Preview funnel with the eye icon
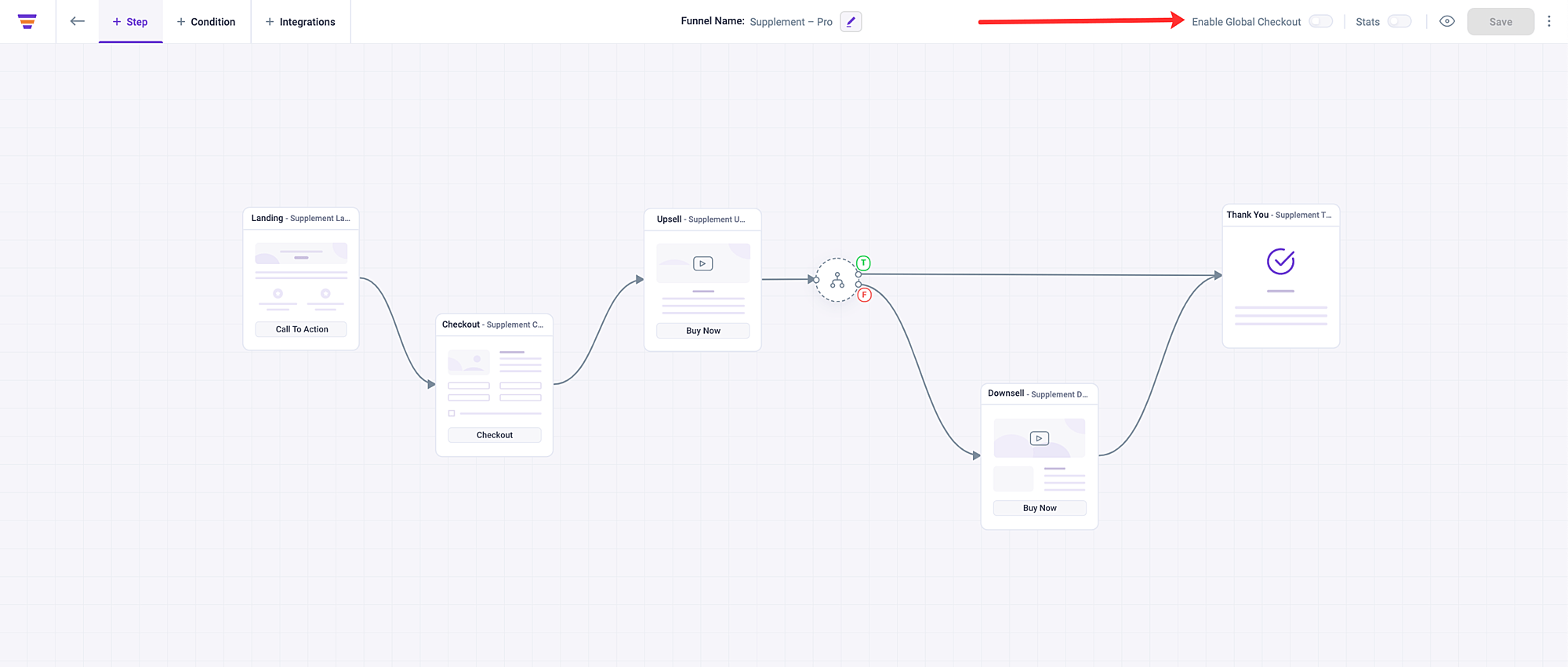Image resolution: width=1568 pixels, height=667 pixels. point(1447,21)
